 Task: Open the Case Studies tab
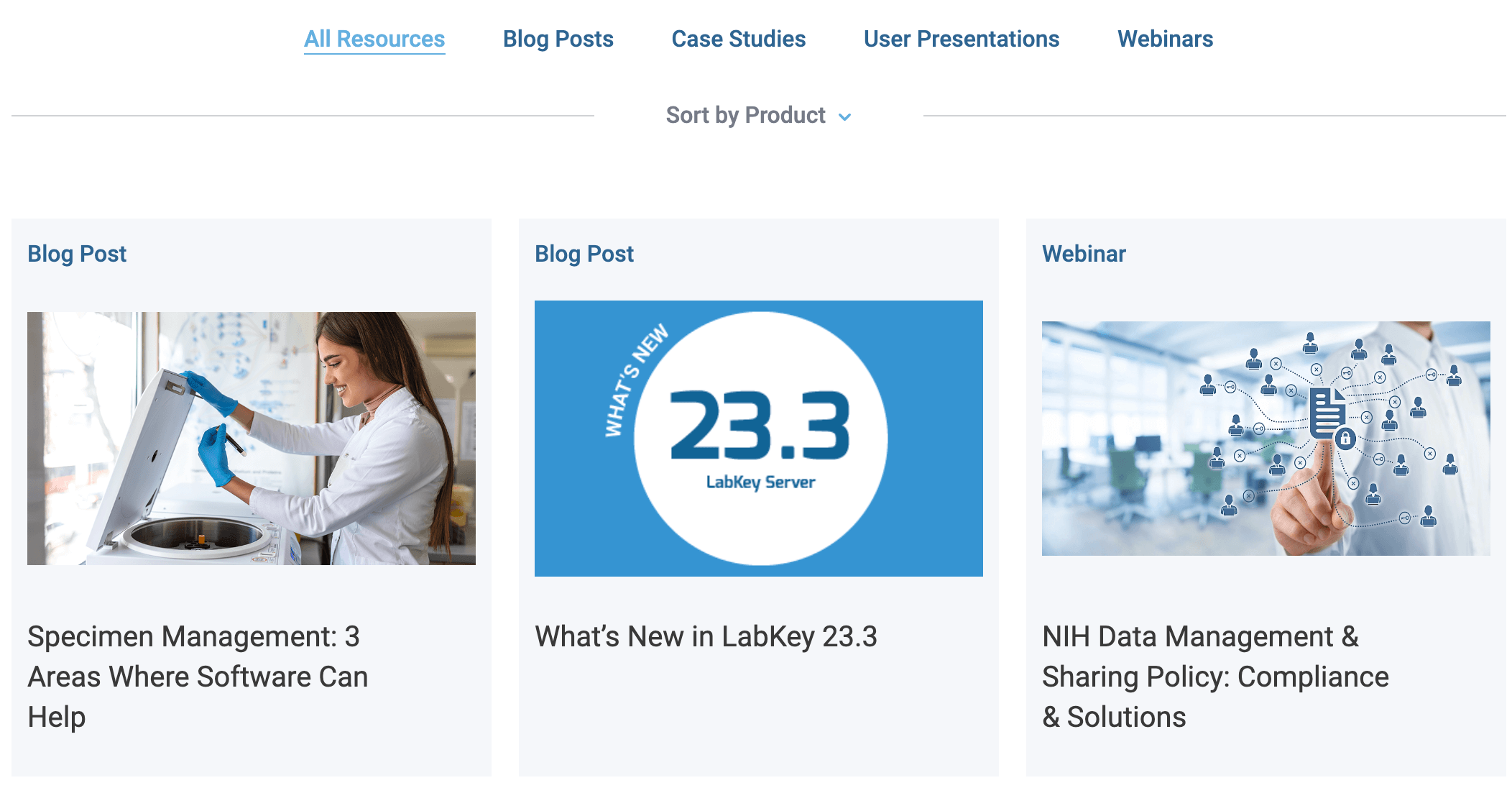738,39
